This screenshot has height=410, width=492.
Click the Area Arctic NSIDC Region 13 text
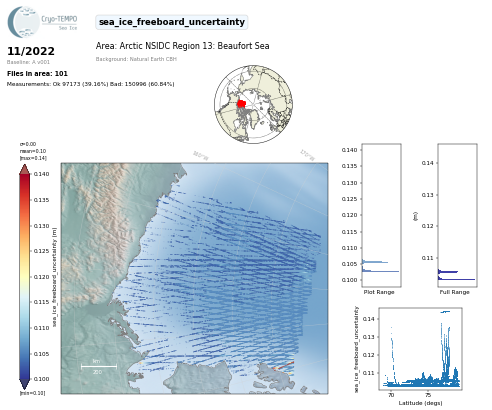coord(182,46)
